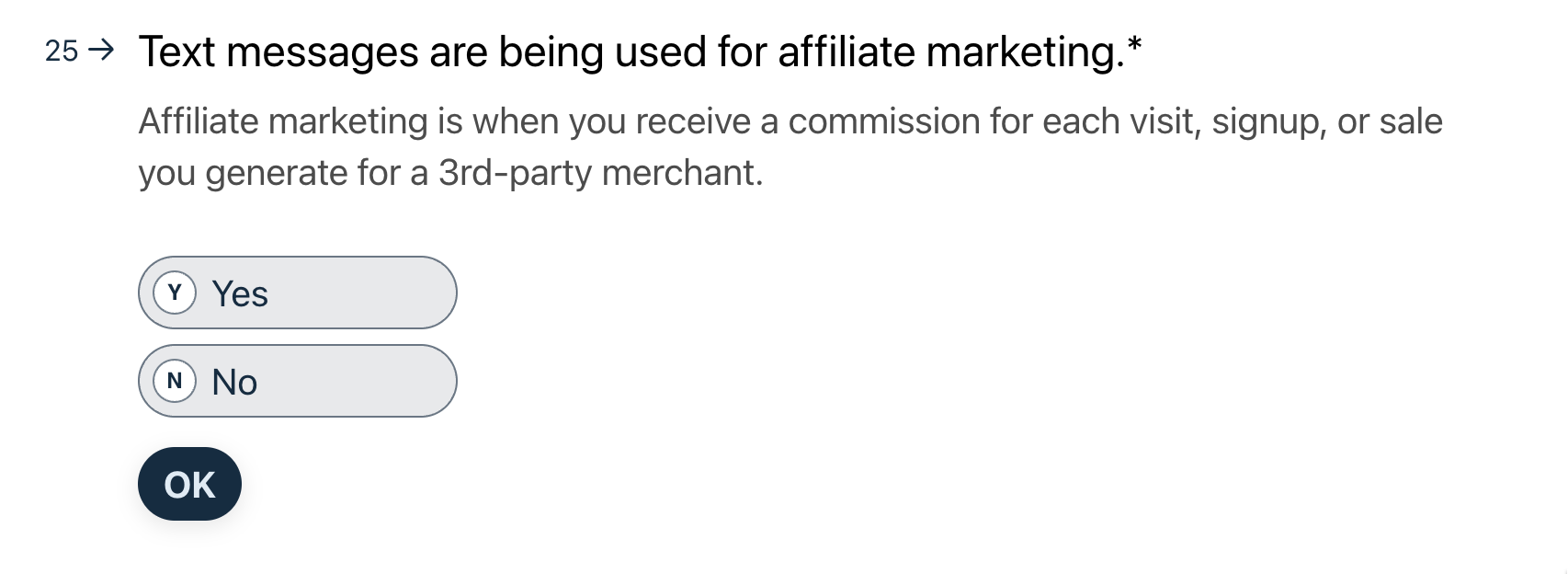
Task: Select the "Yes" answer option
Action: pos(296,293)
